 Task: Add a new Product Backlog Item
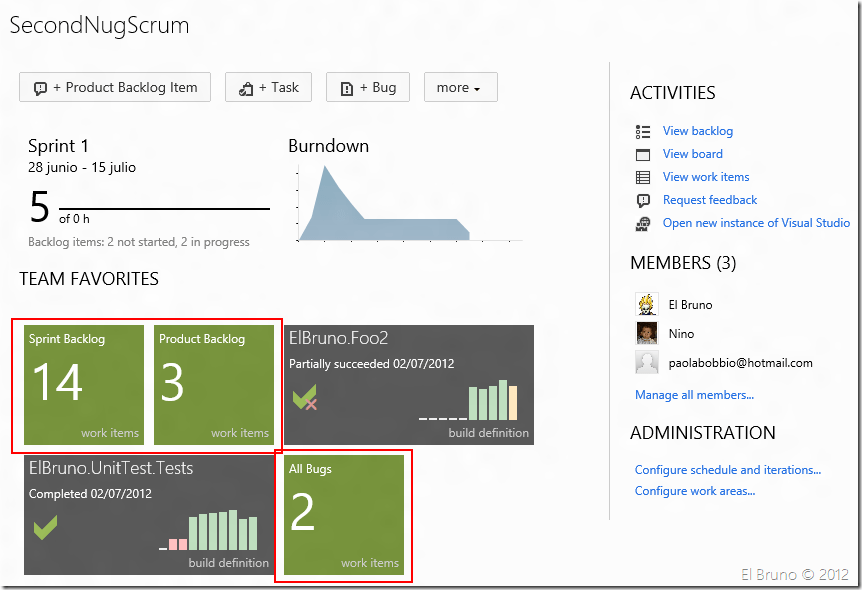115,87
